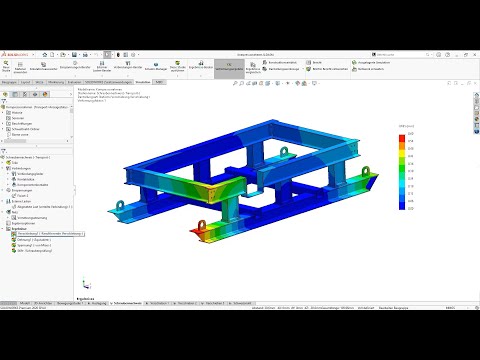Click the Neue Studie ribbon icon
Image resolution: width=480 pixels, height=360 pixels.
(6, 66)
